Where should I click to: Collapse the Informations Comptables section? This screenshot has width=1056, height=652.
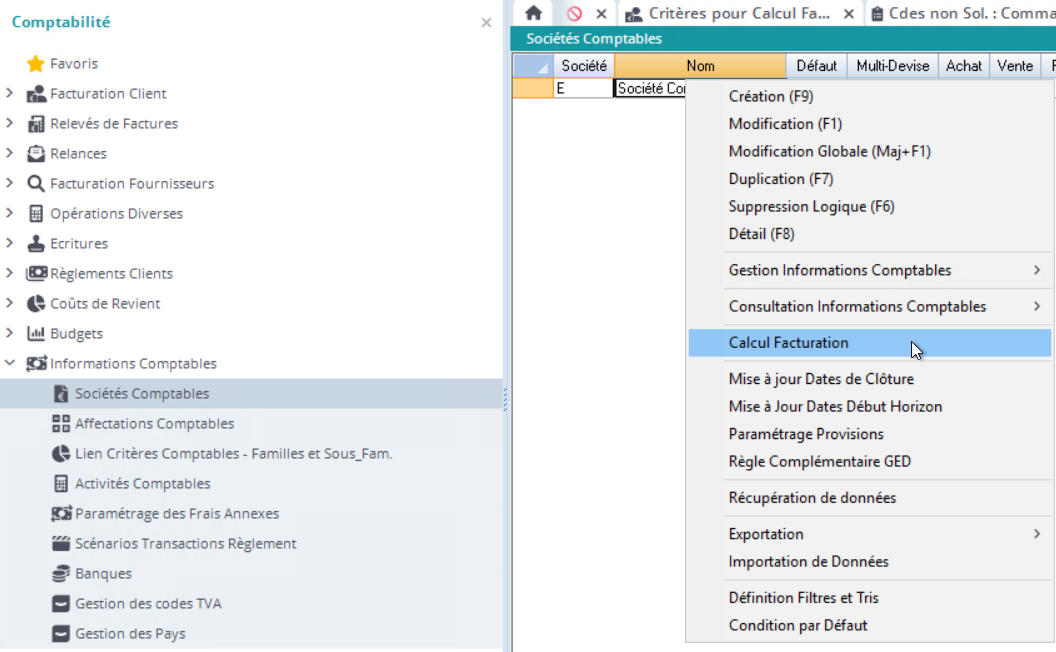10,364
